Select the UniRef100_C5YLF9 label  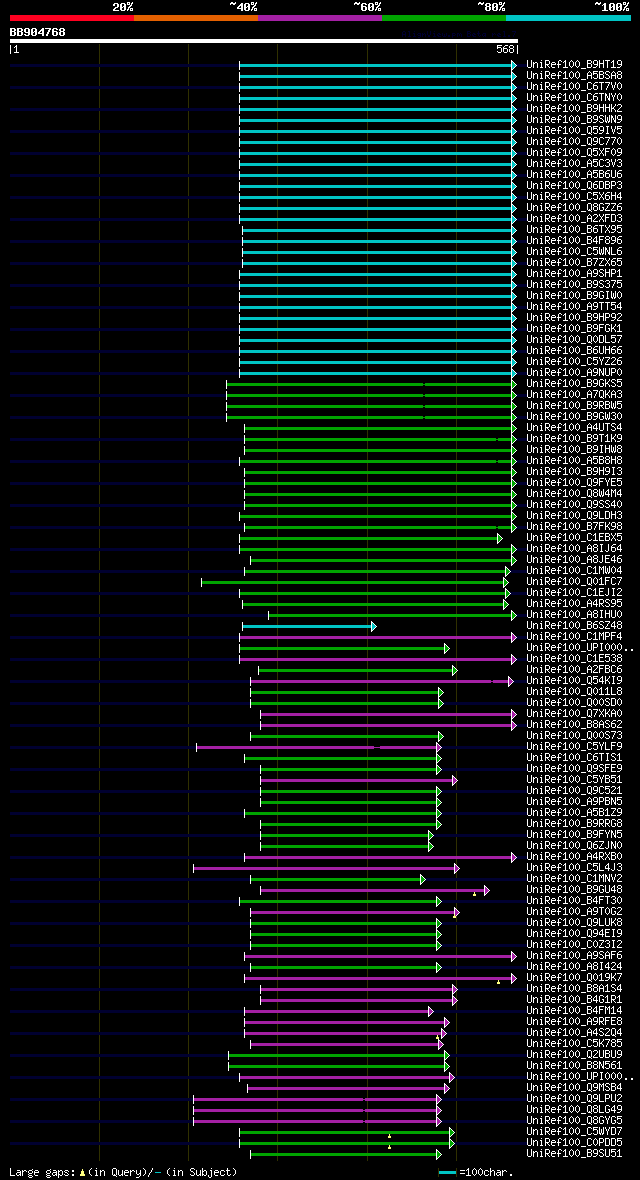pyautogui.click(x=574, y=746)
